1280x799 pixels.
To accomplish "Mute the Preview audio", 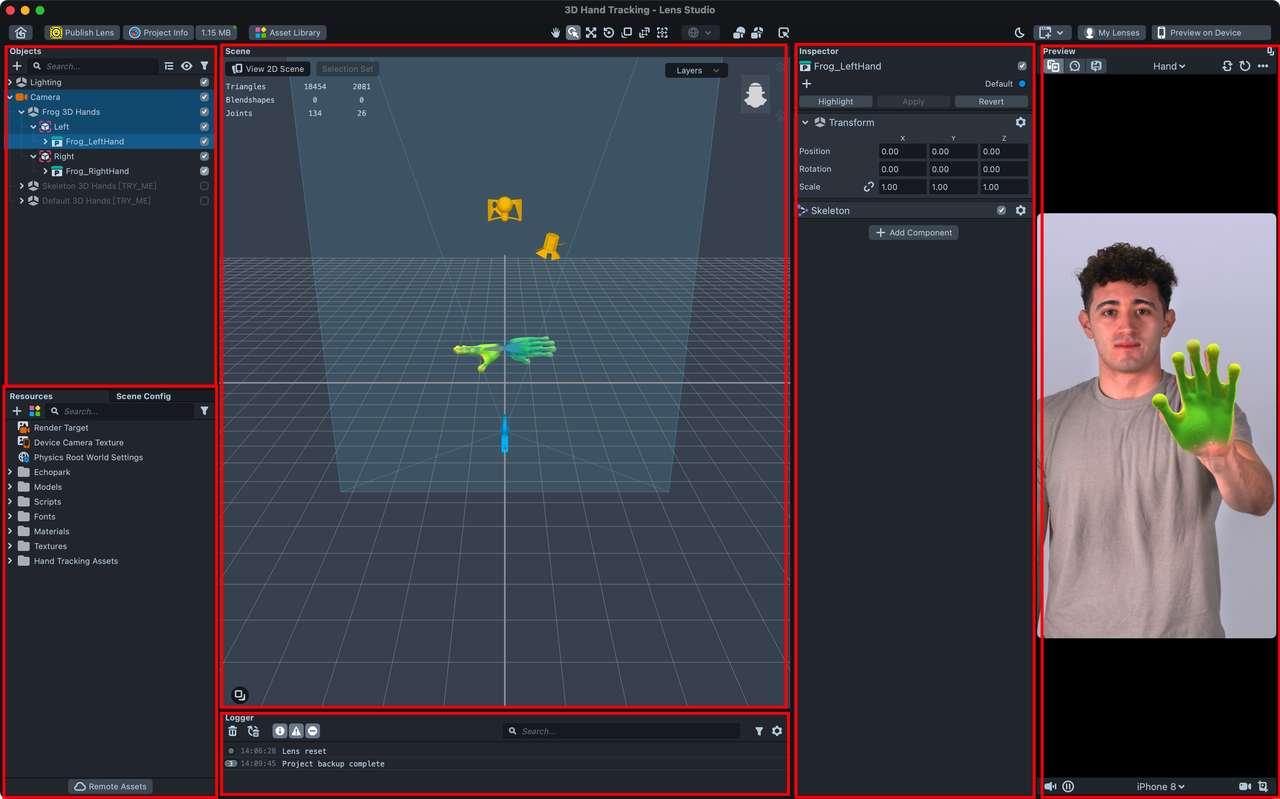I will click(x=1050, y=786).
